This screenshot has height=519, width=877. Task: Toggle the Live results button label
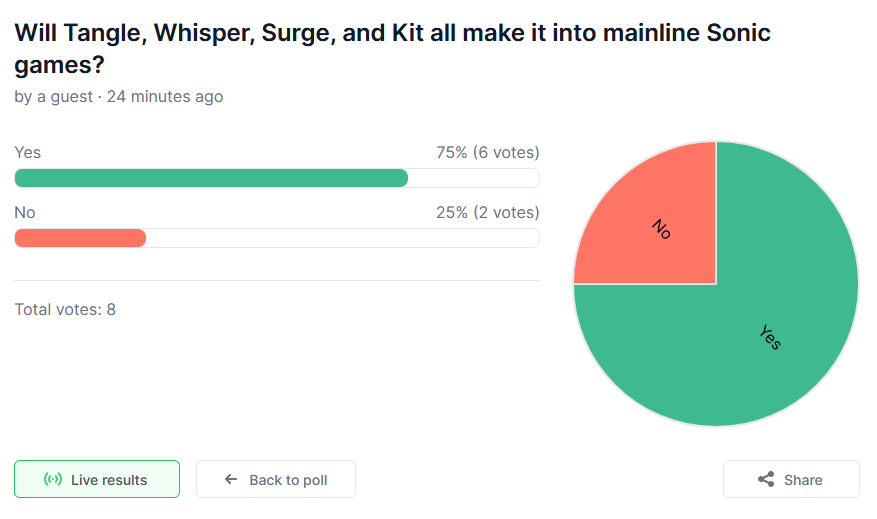109,480
